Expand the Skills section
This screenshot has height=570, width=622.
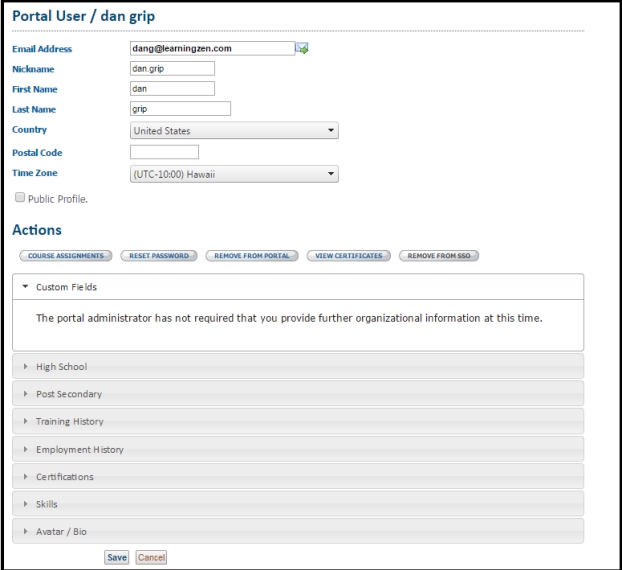pos(298,504)
